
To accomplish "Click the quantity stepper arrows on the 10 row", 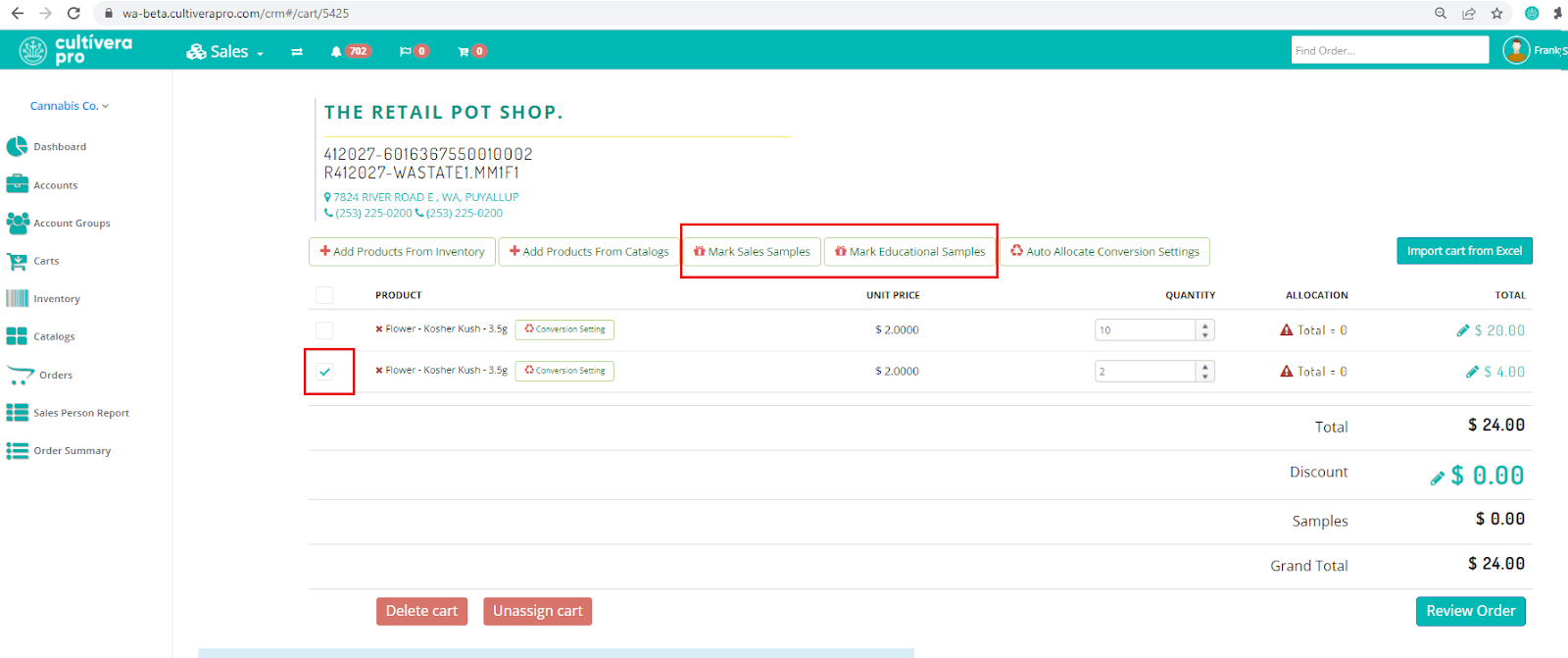I will click(x=1205, y=330).
